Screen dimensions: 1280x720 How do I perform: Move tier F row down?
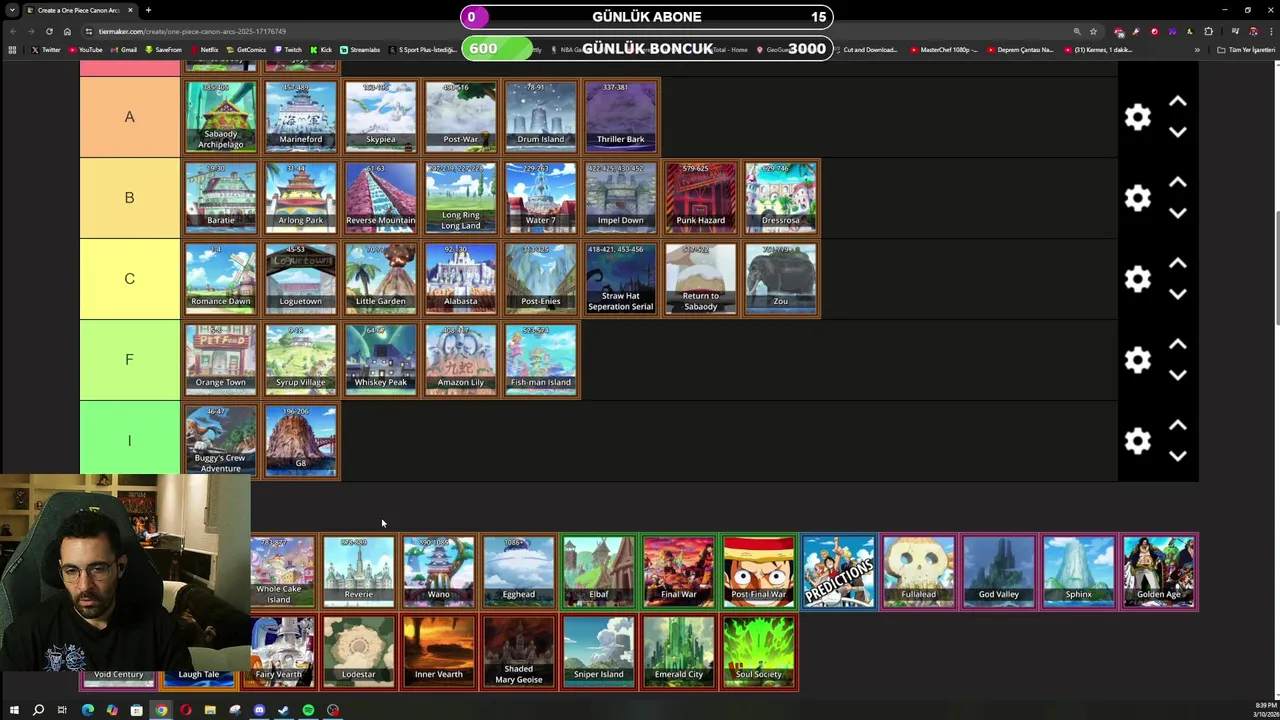pyautogui.click(x=1178, y=375)
